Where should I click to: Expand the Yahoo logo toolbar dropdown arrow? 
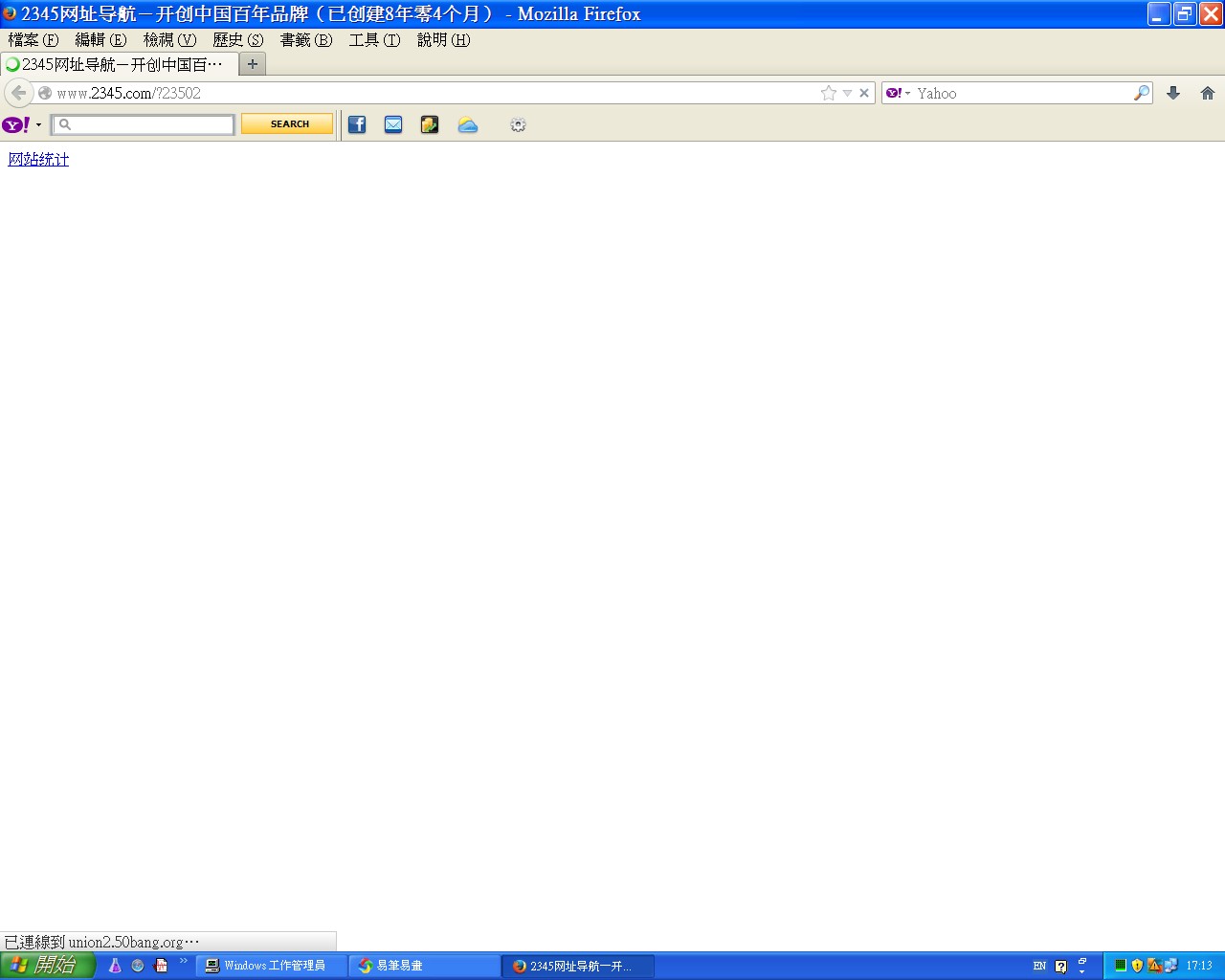(x=39, y=125)
